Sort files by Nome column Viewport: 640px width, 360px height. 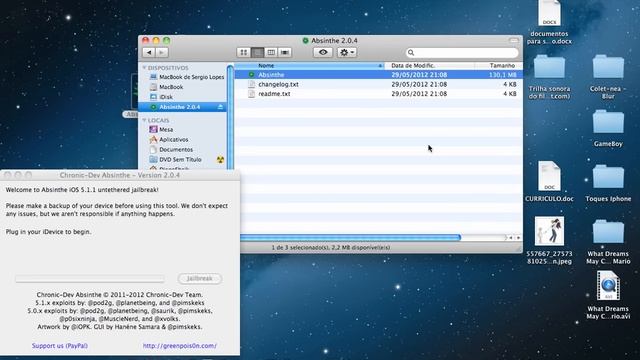[309, 66]
